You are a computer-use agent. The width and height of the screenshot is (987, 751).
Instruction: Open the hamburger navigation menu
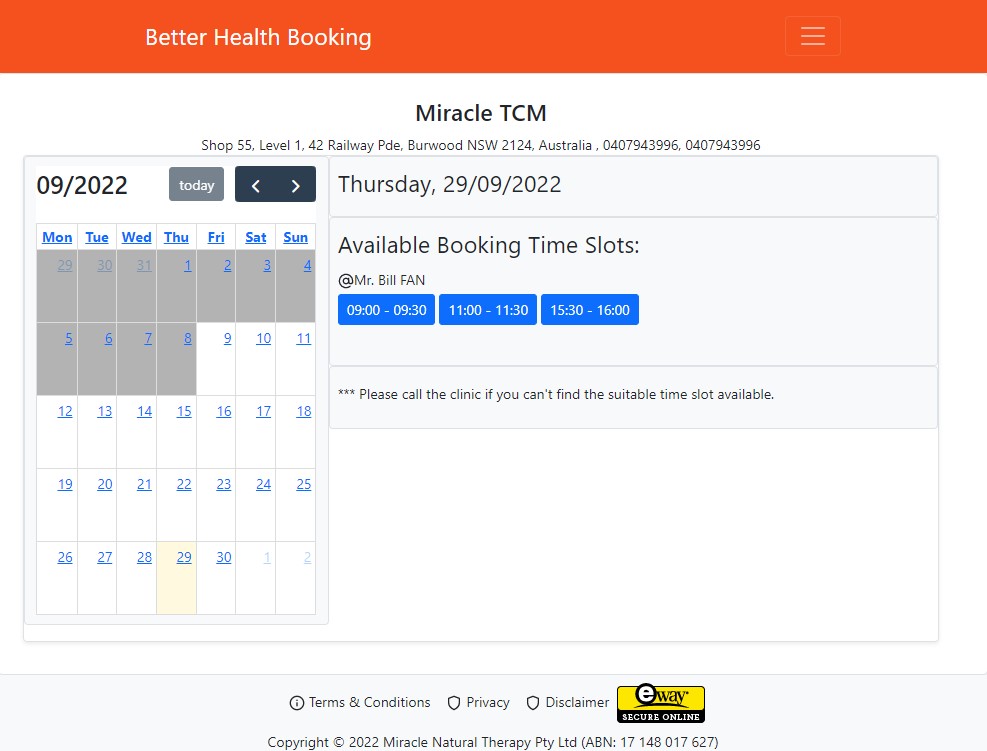812,36
